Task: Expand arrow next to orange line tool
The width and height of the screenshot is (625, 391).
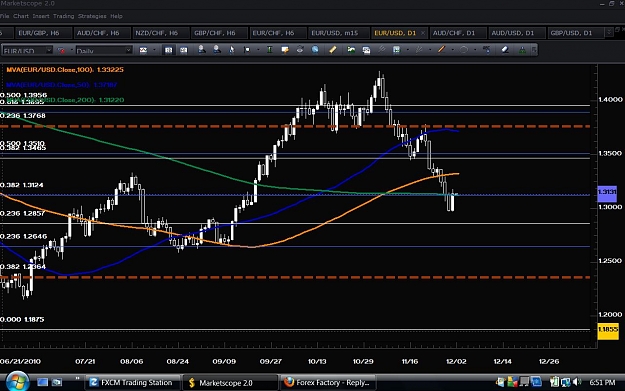Action: (x=452, y=50)
